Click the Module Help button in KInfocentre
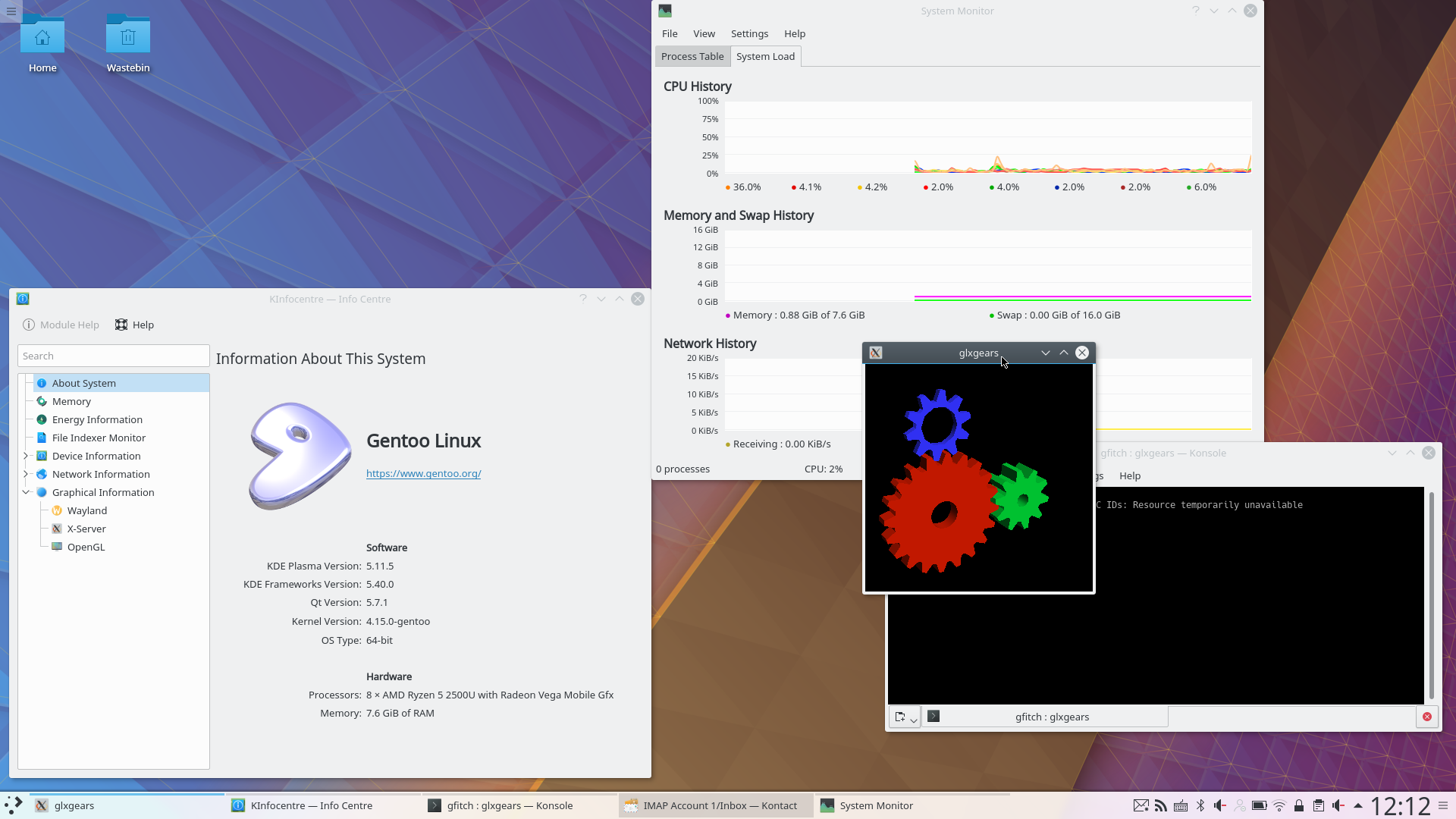The image size is (1456, 819). point(61,325)
